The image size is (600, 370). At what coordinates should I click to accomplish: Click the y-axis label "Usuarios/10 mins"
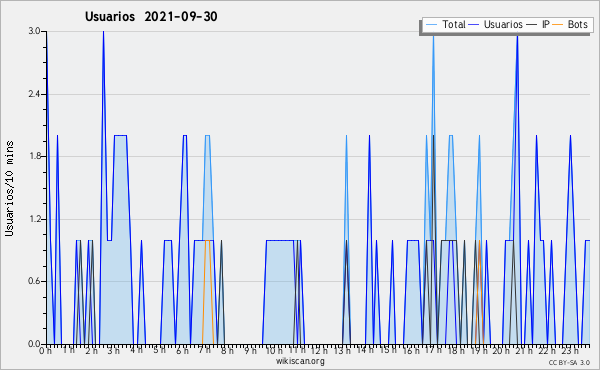click(x=9, y=188)
